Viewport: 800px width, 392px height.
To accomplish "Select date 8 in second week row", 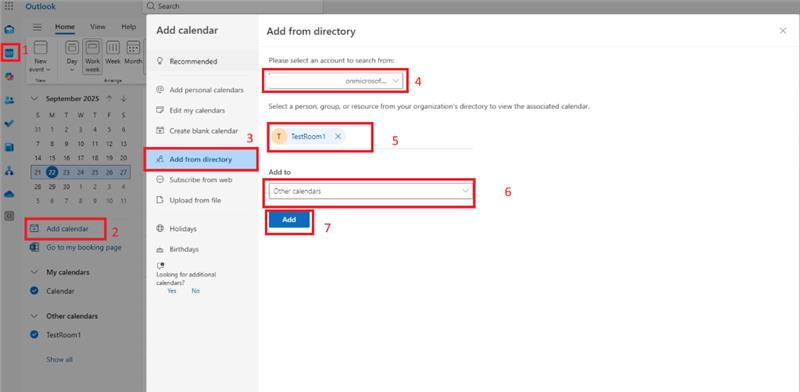I will click(x=52, y=144).
